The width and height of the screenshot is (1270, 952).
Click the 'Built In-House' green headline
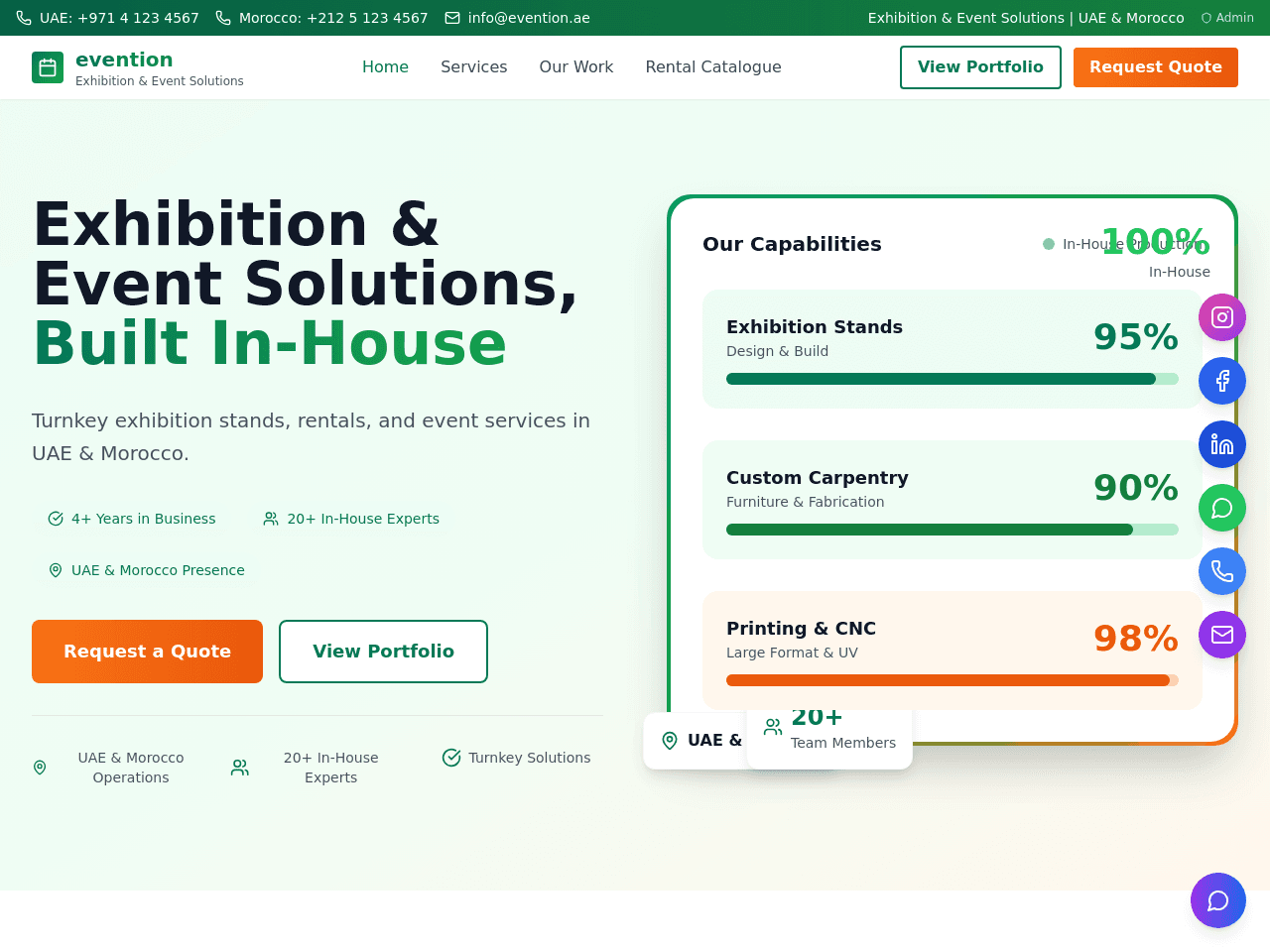270,343
